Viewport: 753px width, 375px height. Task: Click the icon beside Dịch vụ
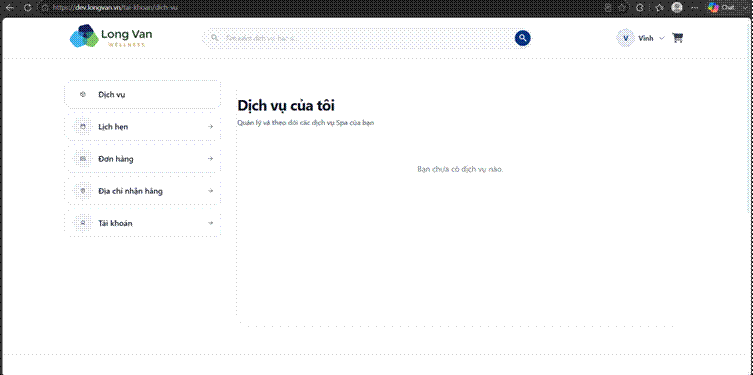coord(83,95)
